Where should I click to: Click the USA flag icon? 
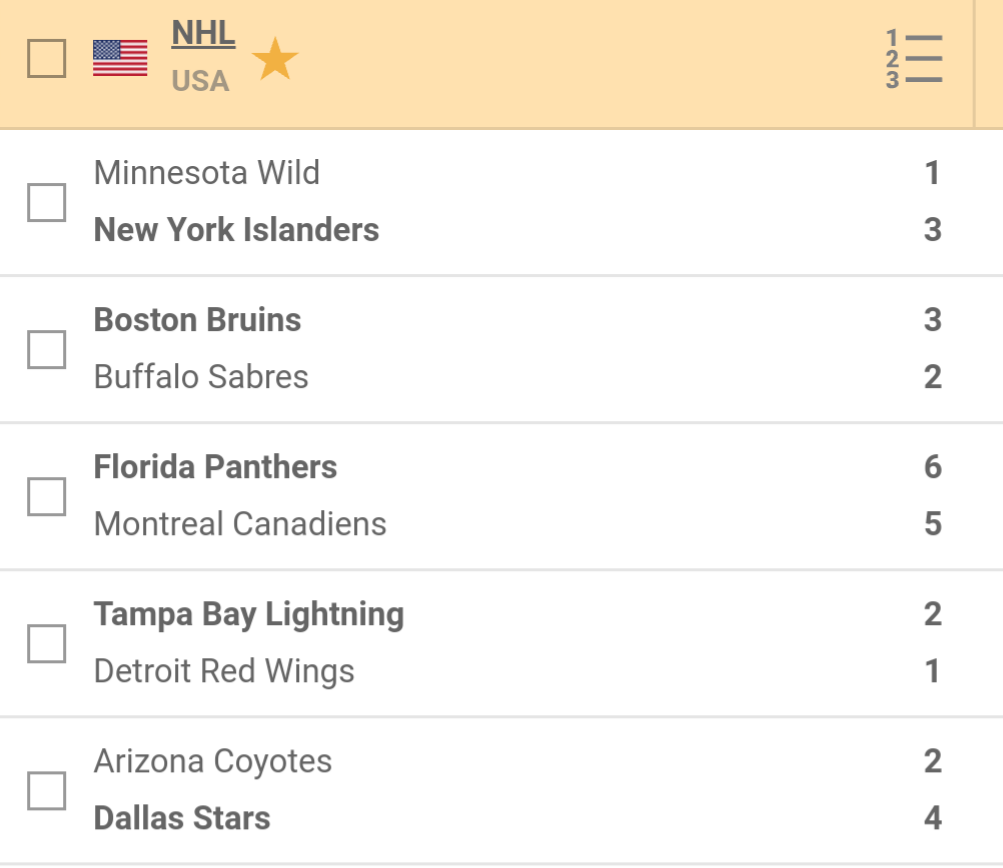tap(120, 58)
